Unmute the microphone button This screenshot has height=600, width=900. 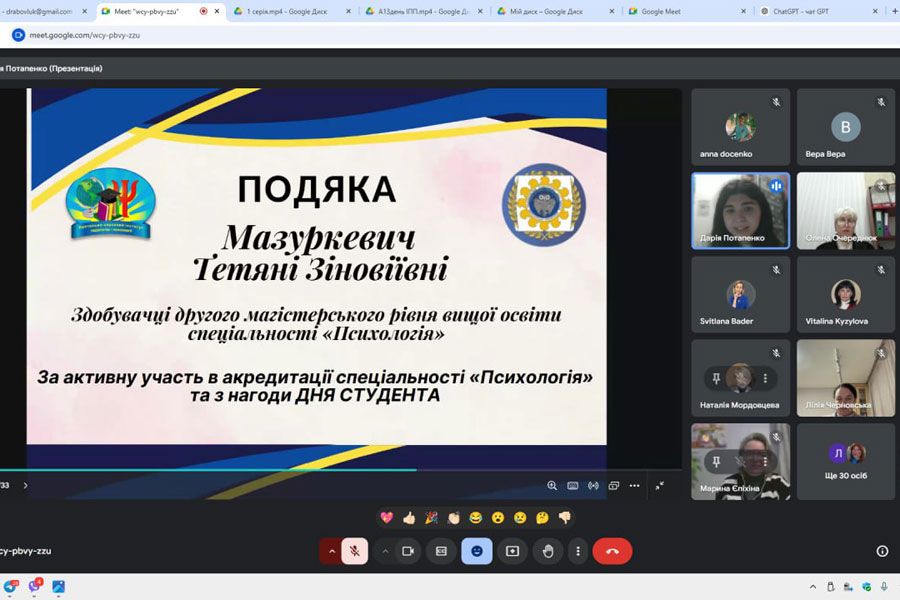[x=355, y=551]
